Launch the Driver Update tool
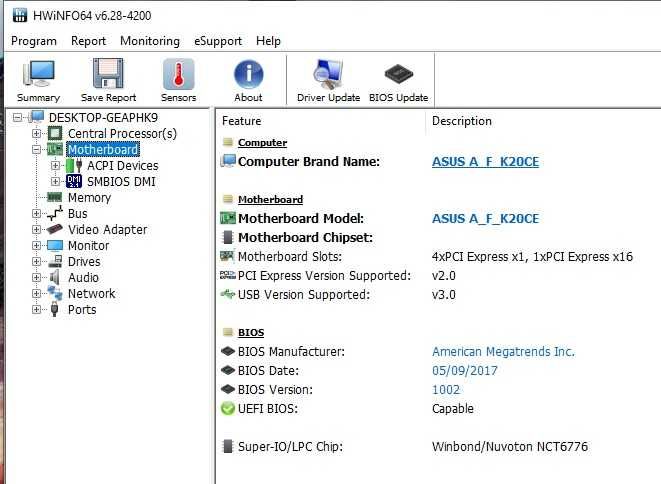This screenshot has height=484, width=661. [328, 74]
